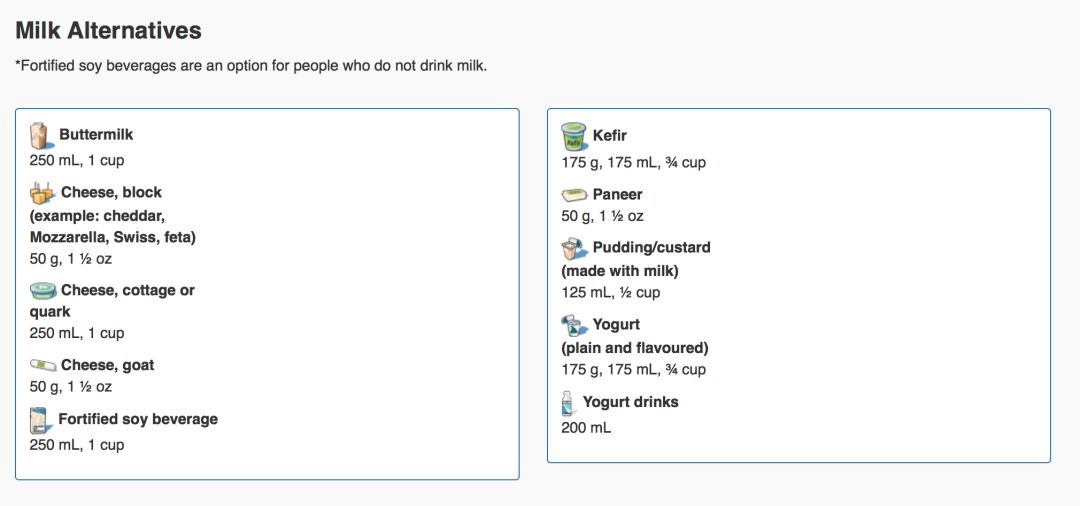Screen dimensions: 1080x506
Task: Select the fortified soy beverage carton icon
Action: pyautogui.click(x=40, y=420)
